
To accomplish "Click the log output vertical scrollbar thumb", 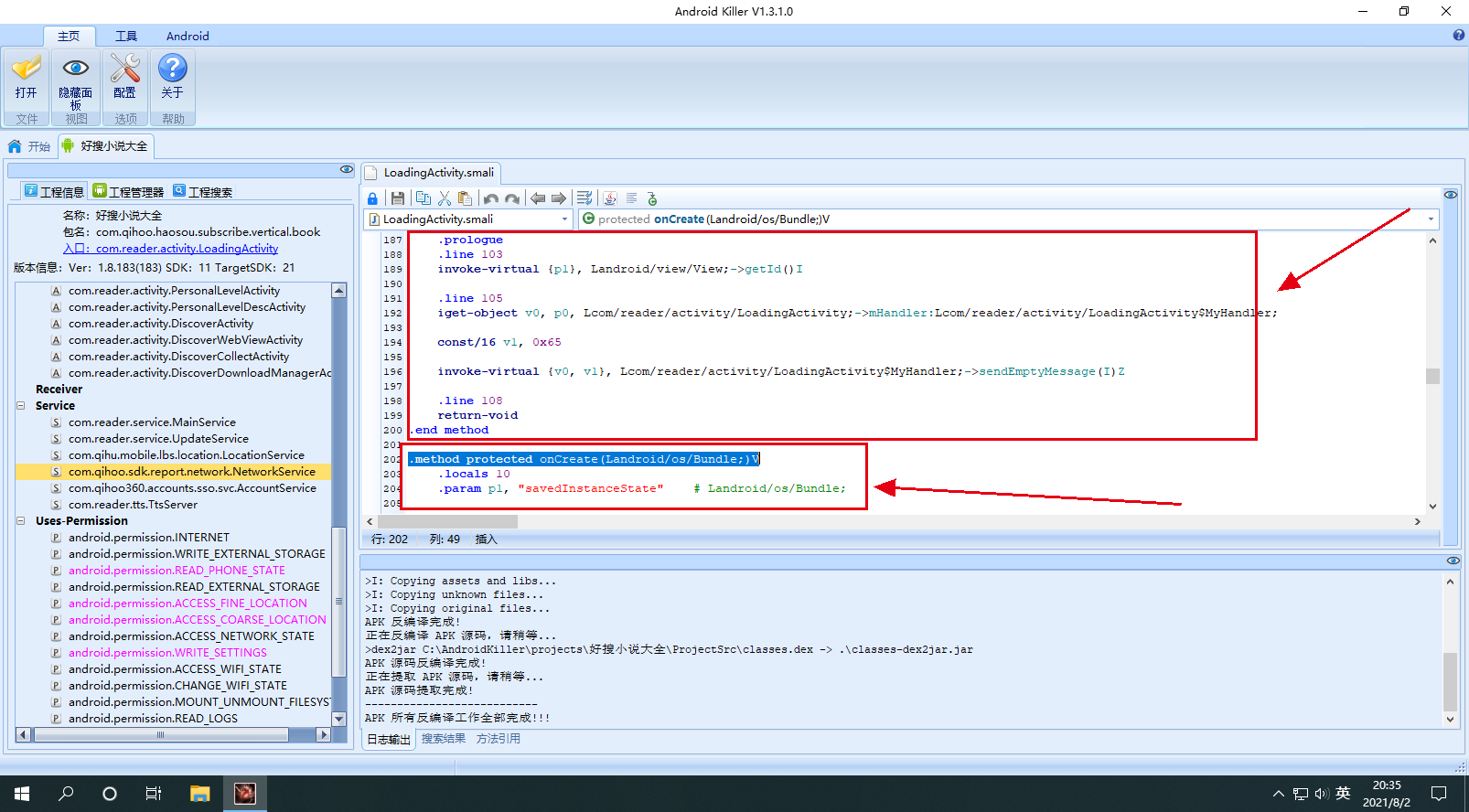I will [1450, 681].
